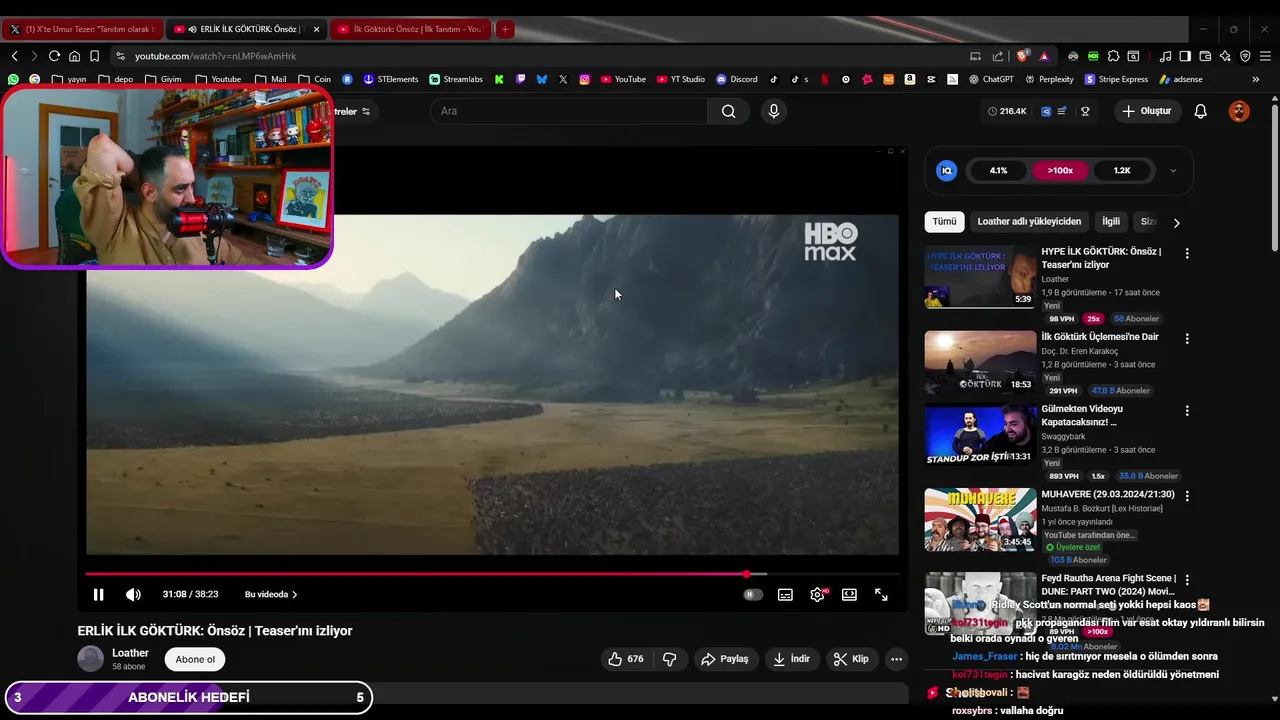The image size is (1280, 720).
Task: Show hidden bookmarks with double chevron
Action: point(1255,79)
